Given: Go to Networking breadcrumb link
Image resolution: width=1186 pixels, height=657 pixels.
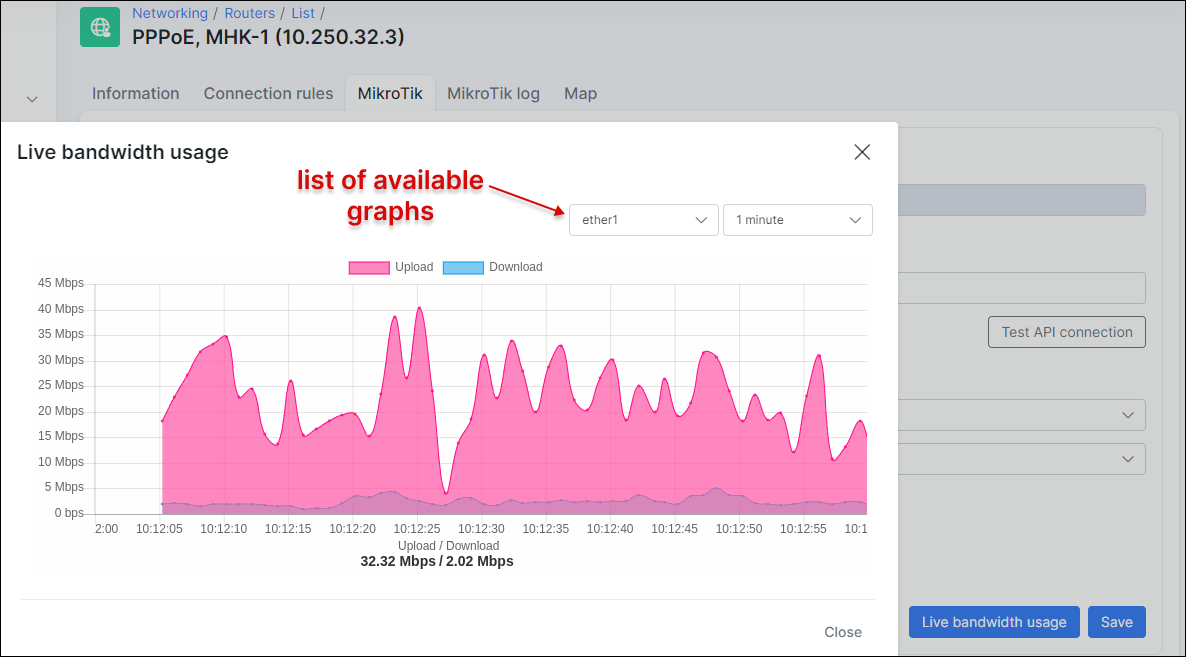Looking at the screenshot, I should pos(169,13).
